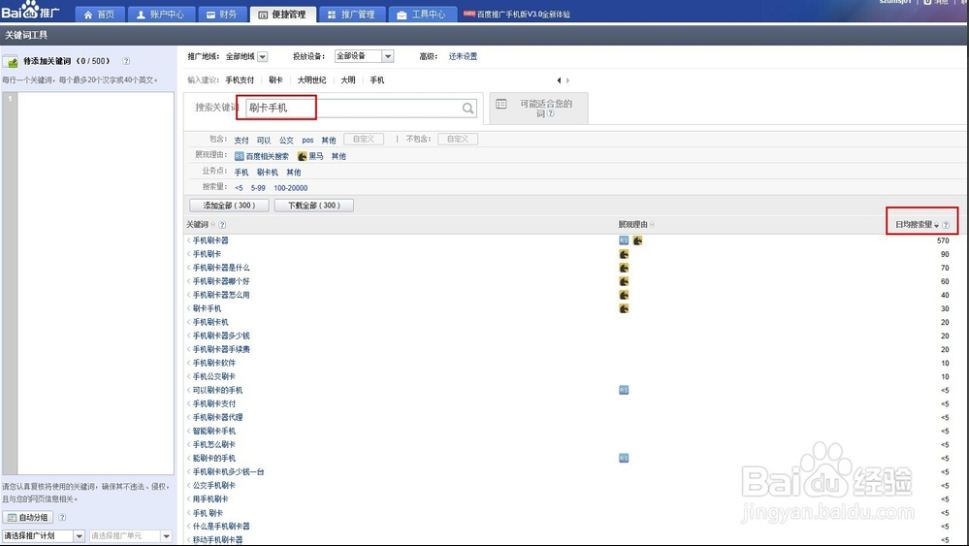
Task: Select 便捷管理 tab
Action: point(283,14)
